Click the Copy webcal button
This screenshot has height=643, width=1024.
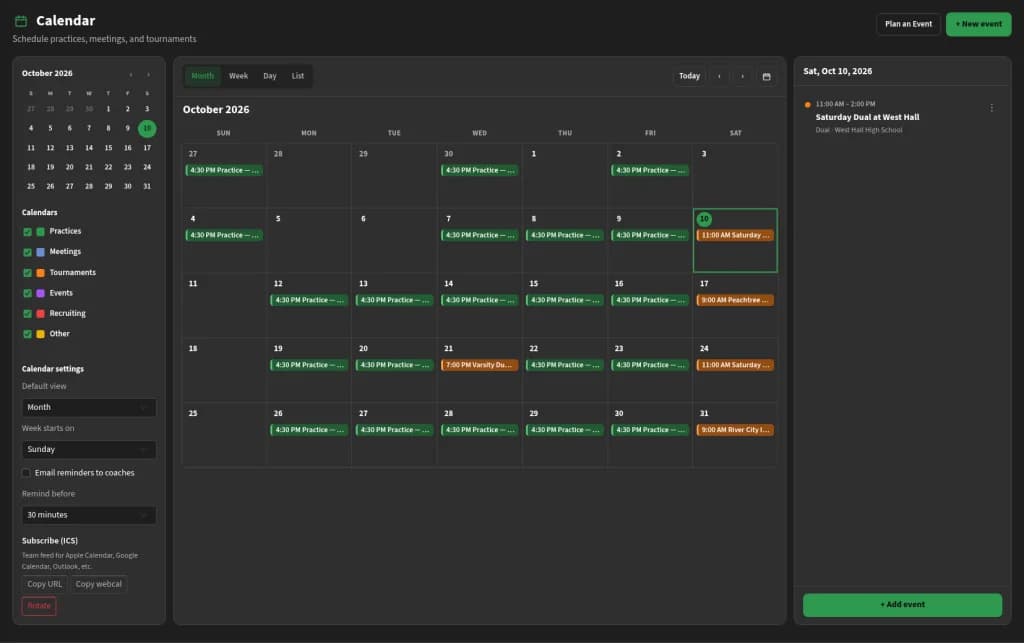pos(99,584)
